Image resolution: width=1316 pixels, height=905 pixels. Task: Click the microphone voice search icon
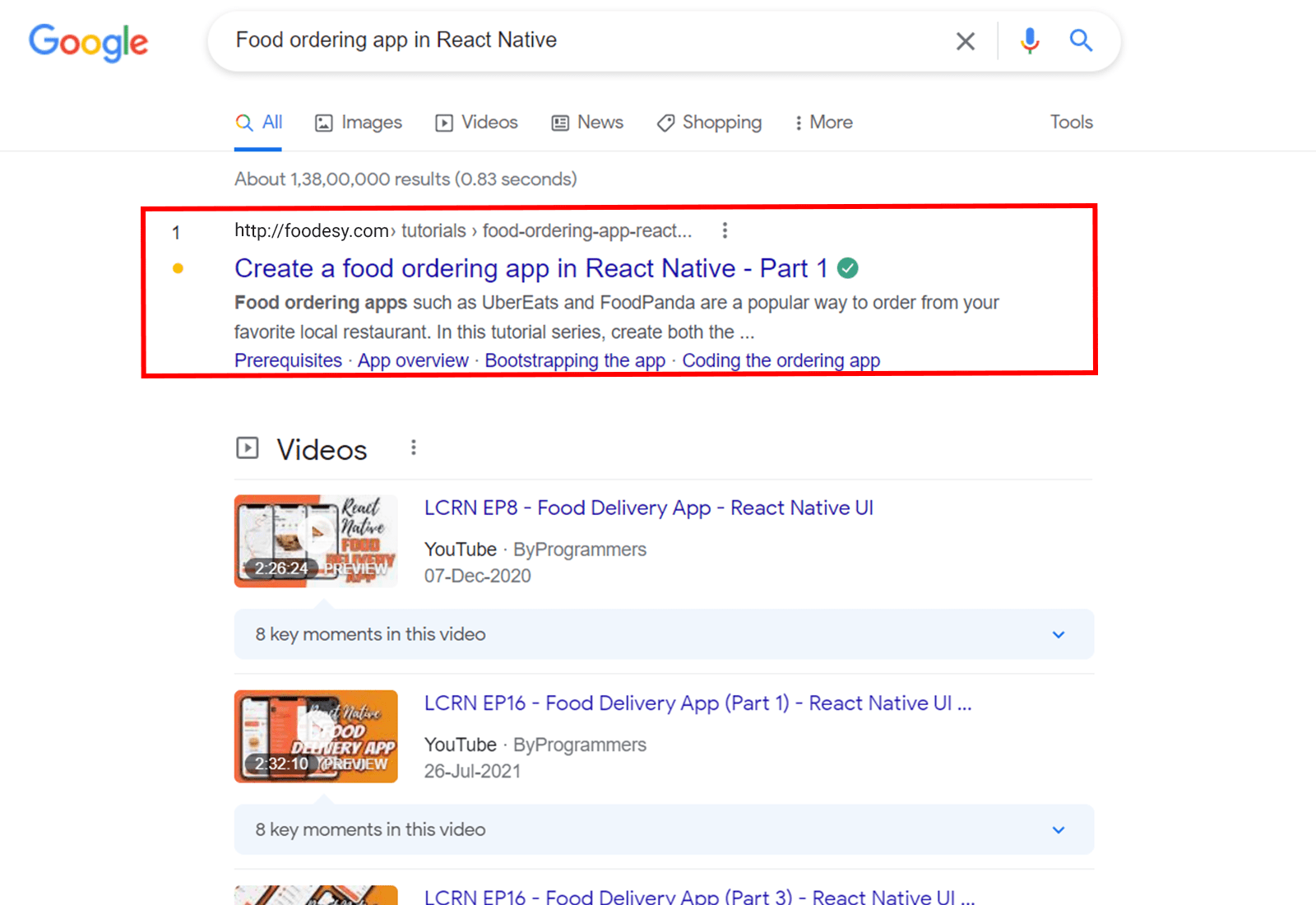[x=1028, y=40]
